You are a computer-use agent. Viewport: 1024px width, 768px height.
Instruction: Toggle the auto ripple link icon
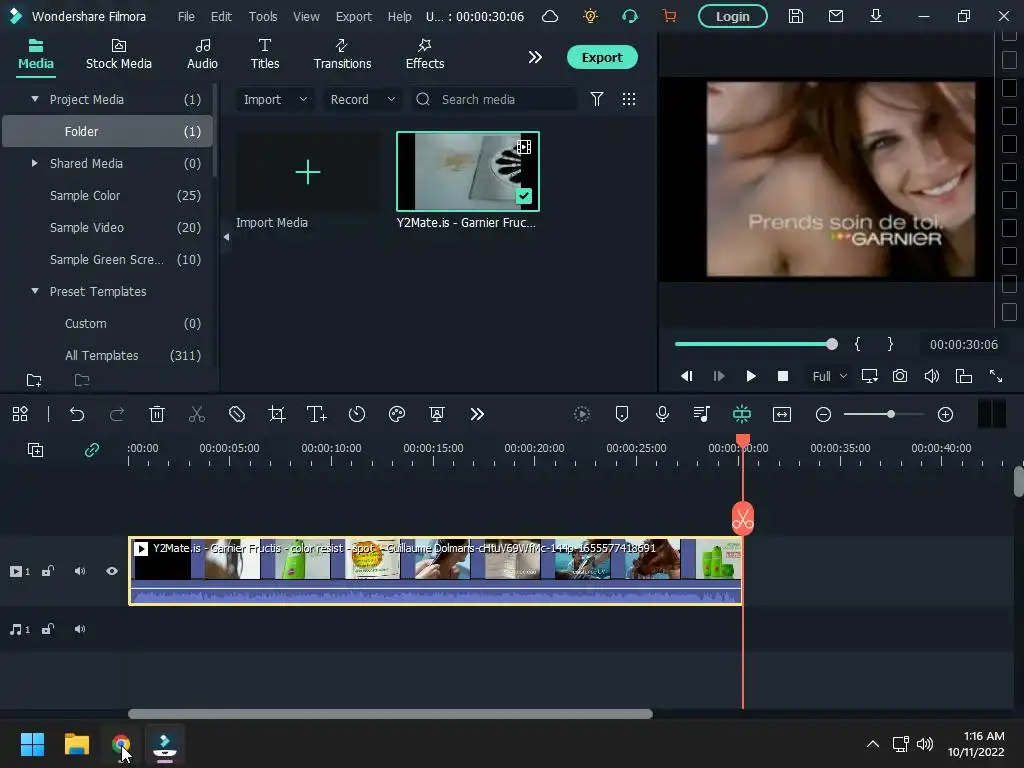(x=91, y=450)
